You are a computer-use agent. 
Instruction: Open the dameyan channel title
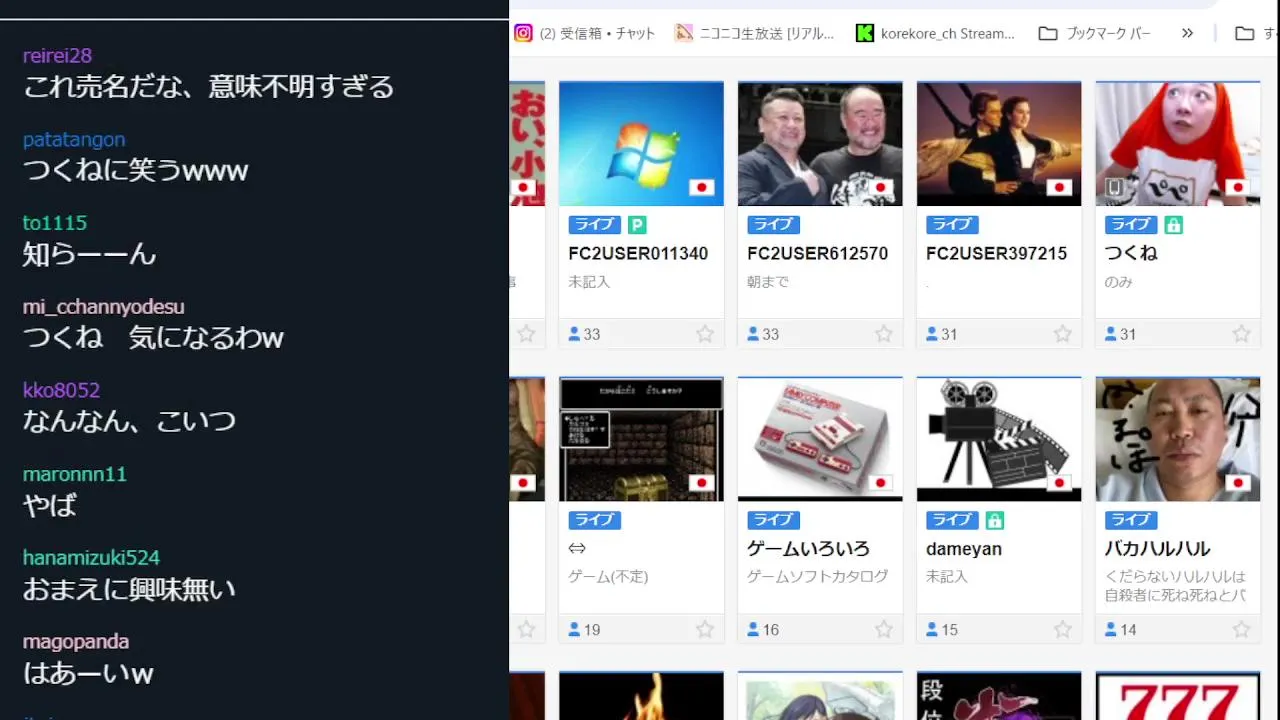964,549
